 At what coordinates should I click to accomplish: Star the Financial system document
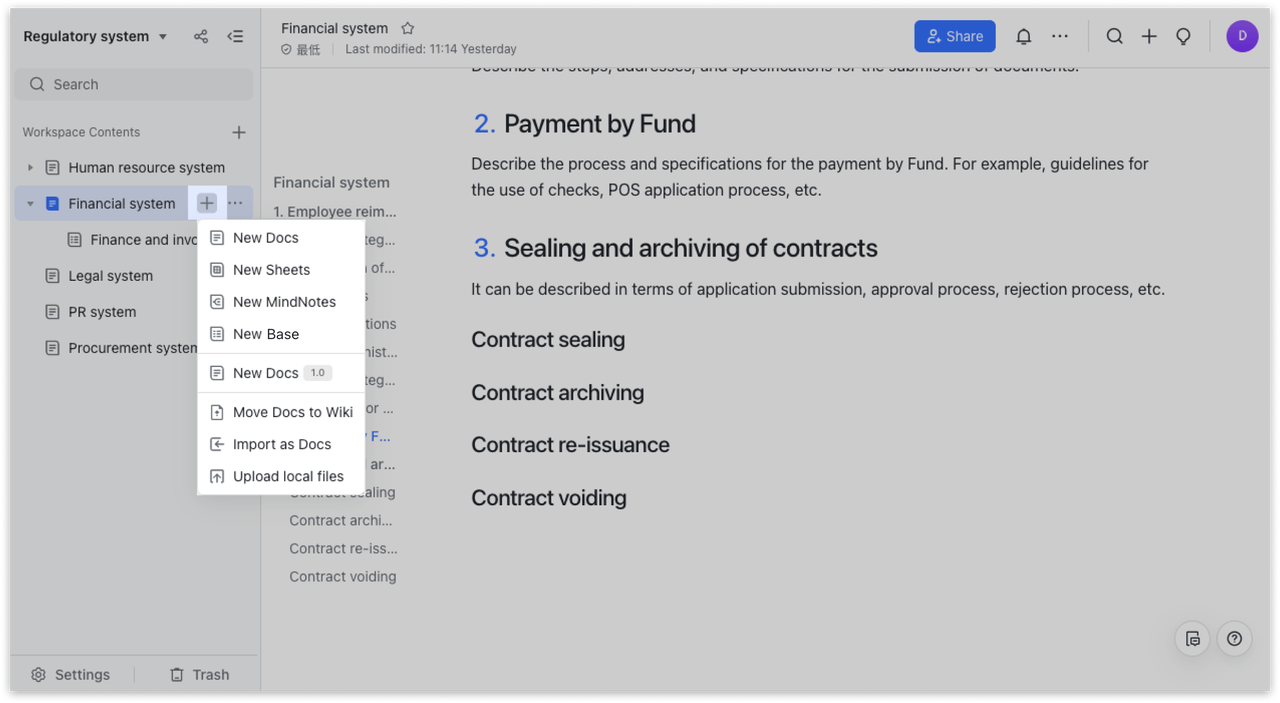click(407, 28)
